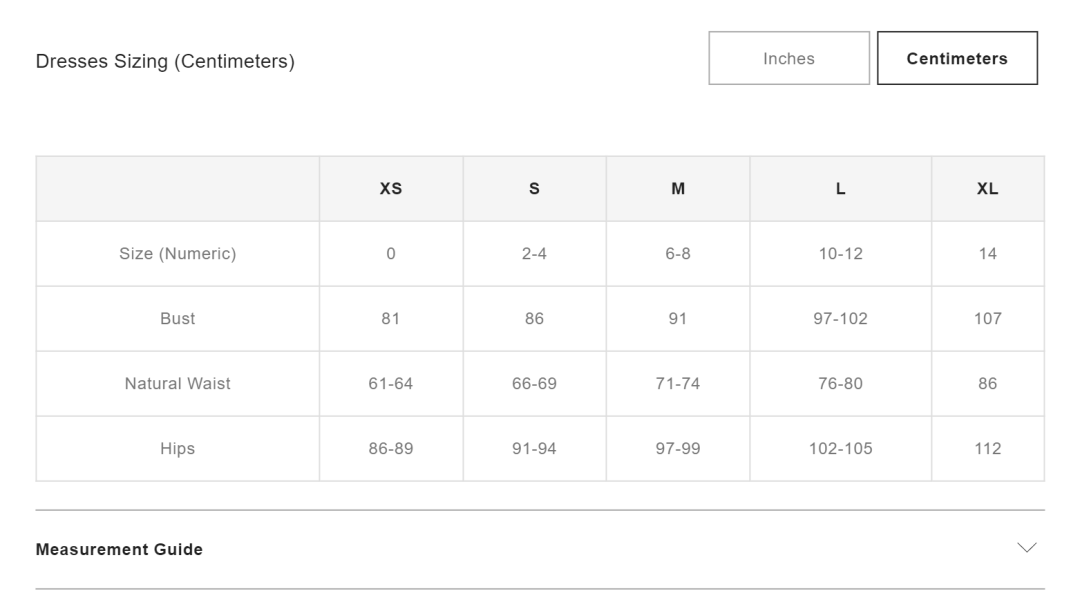Image resolution: width=1080 pixels, height=609 pixels.
Task: Select the 10-12 numeric size cell
Action: [840, 254]
